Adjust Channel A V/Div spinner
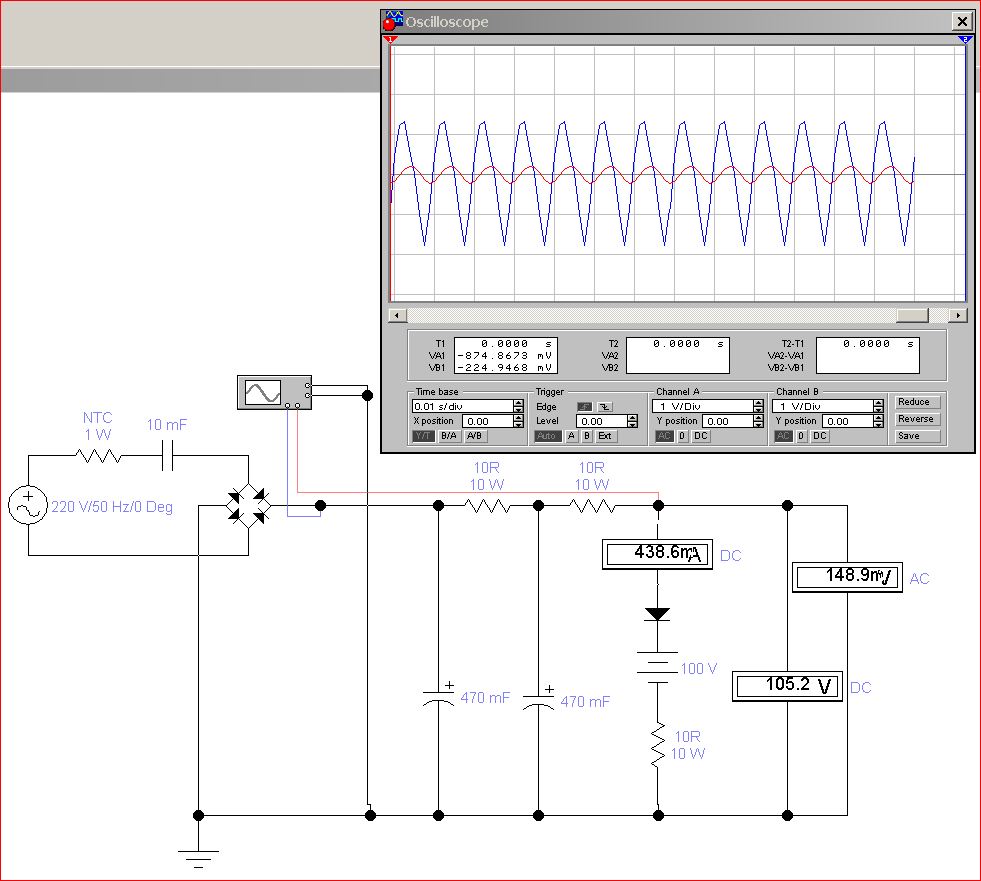 (759, 407)
